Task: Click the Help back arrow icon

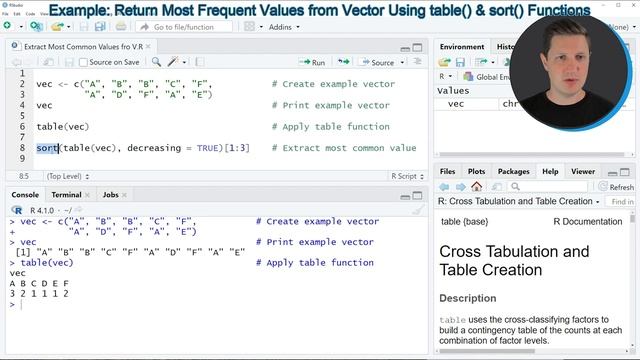Action: click(x=444, y=187)
